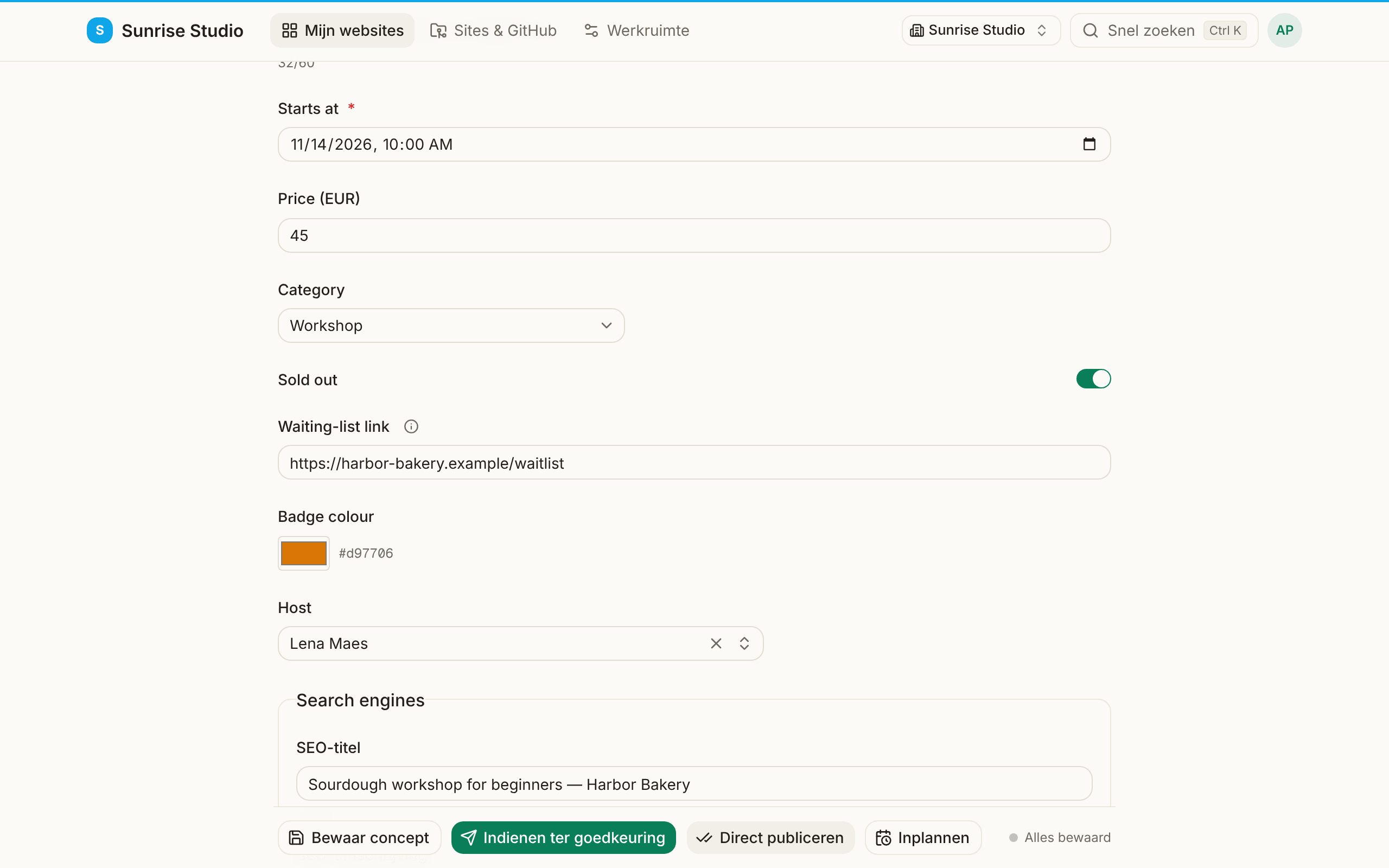Click the Sunrise Studio logo icon
1389x868 pixels.
point(99,30)
